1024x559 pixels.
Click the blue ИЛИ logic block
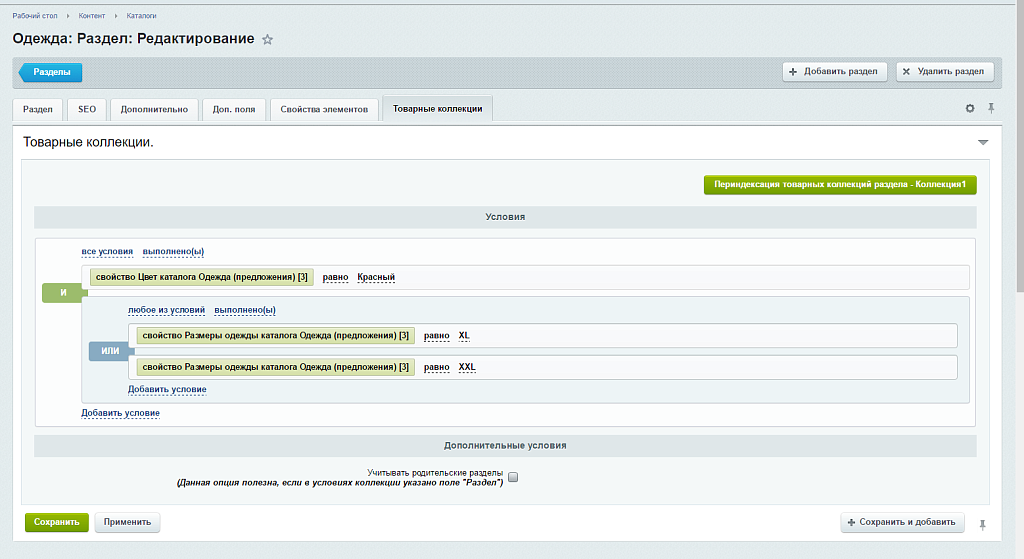110,352
